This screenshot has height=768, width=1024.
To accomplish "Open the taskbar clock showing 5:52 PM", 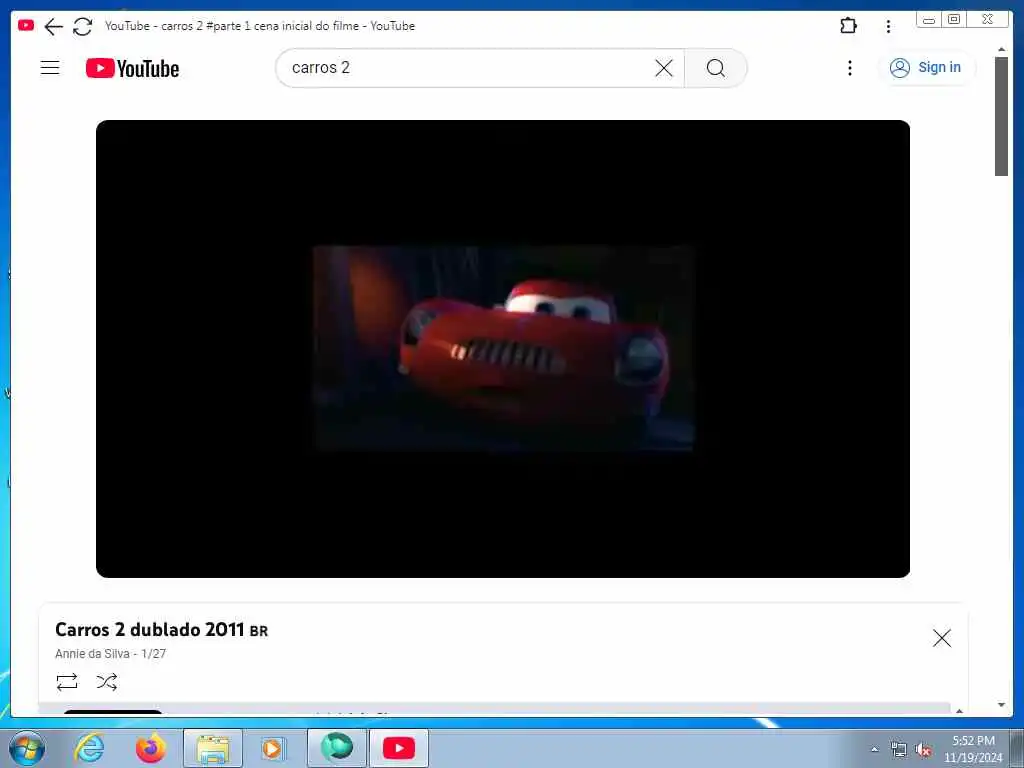I will click(973, 749).
